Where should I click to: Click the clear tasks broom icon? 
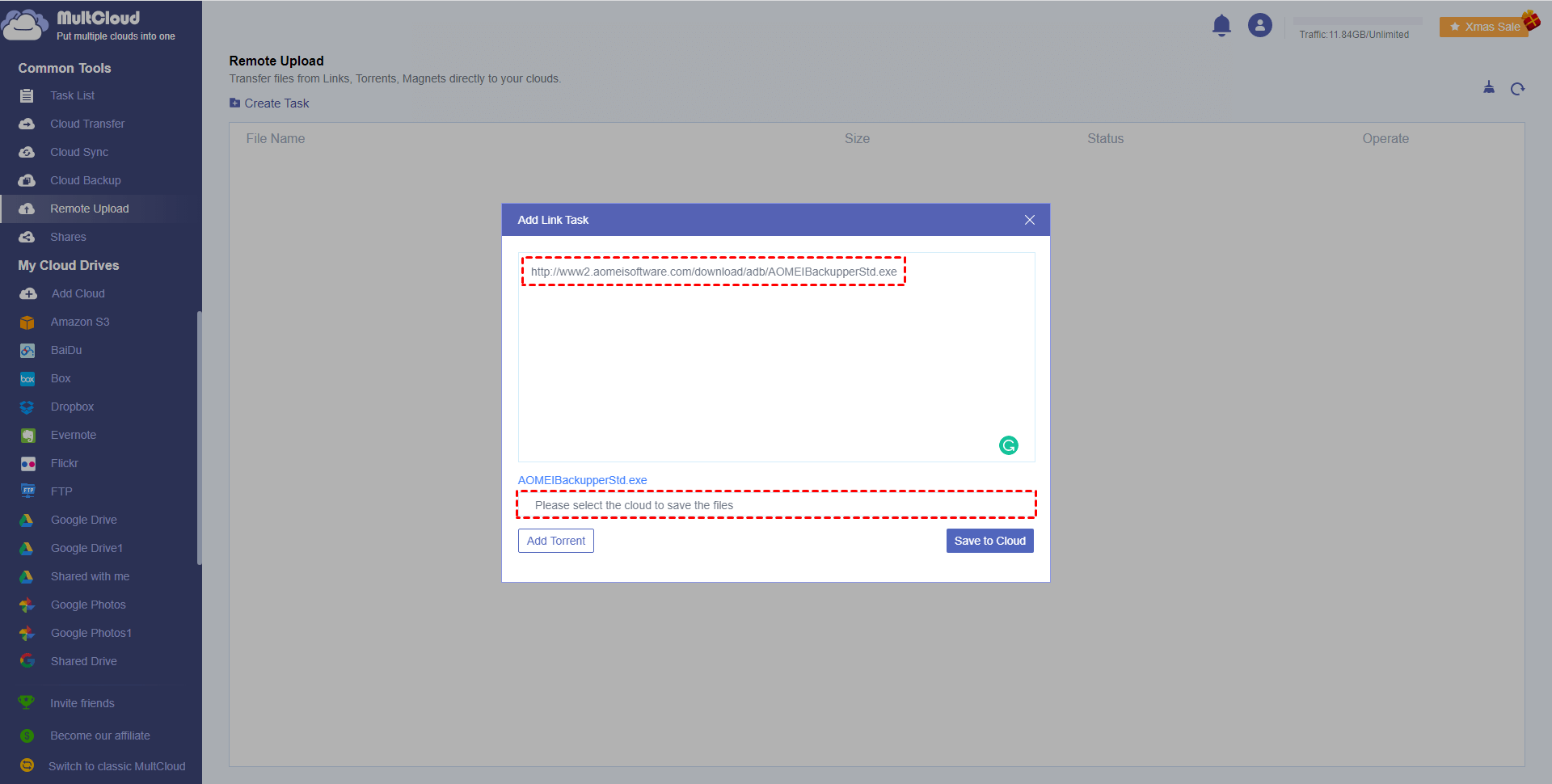pyautogui.click(x=1489, y=87)
